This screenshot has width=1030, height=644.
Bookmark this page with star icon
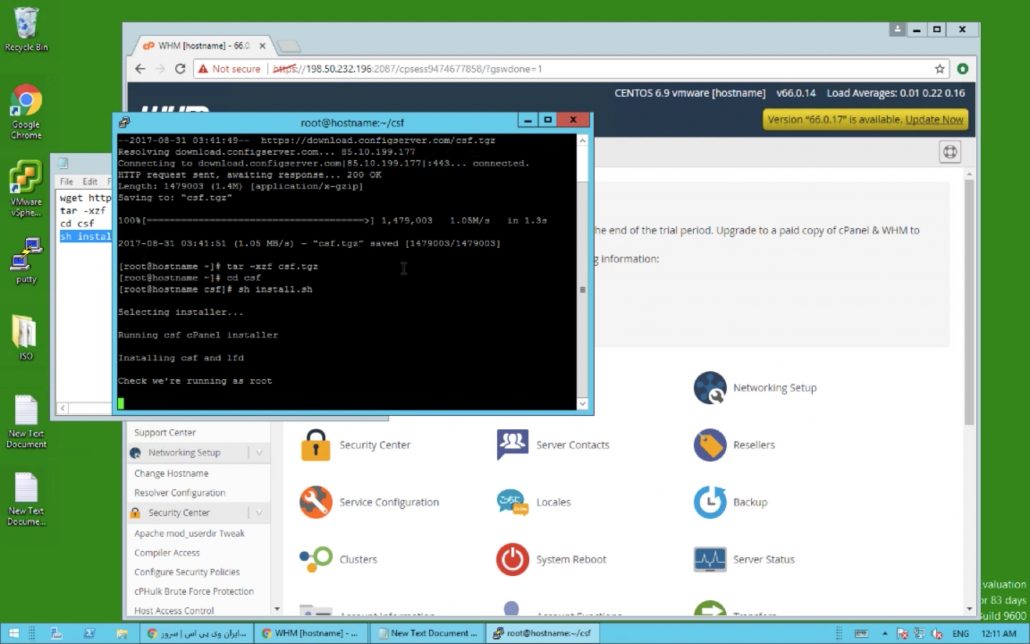[x=940, y=69]
